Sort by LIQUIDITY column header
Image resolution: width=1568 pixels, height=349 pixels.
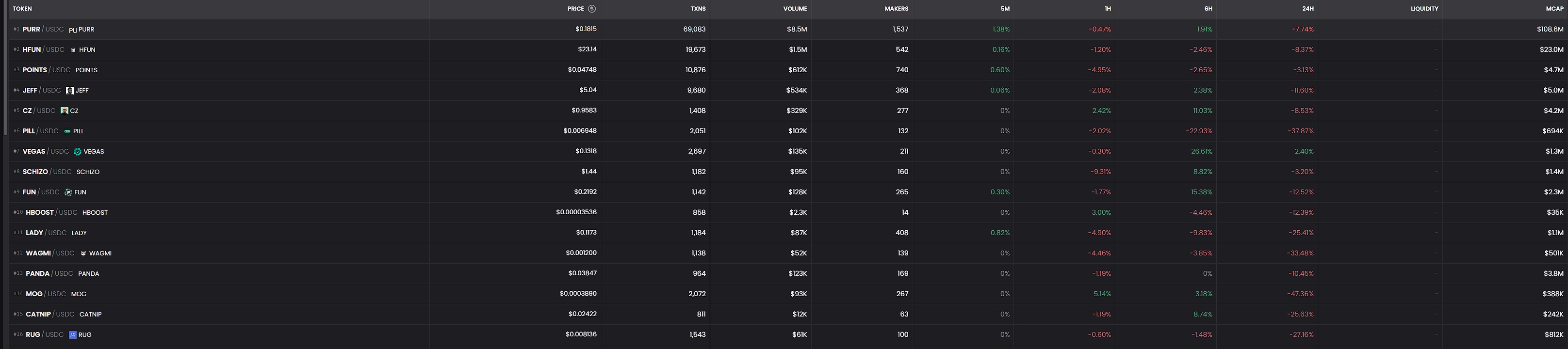1424,9
